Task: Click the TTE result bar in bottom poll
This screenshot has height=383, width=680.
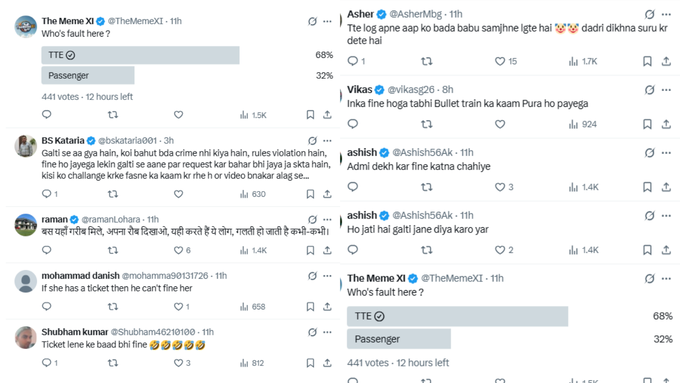Action: (x=458, y=316)
